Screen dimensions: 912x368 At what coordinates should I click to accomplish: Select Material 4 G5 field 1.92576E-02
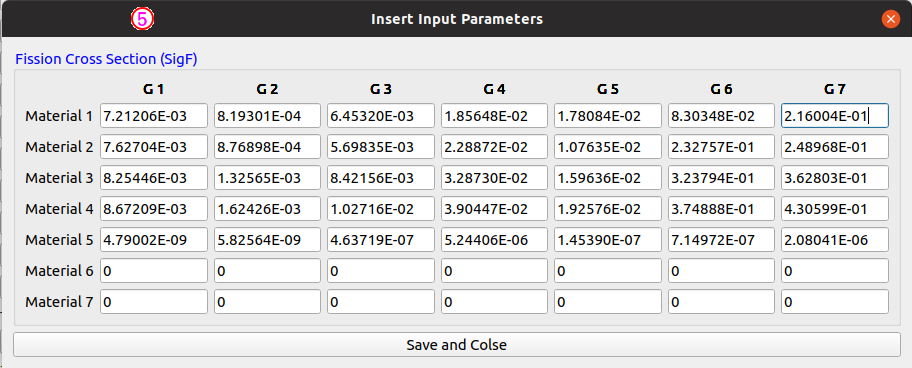pyautogui.click(x=608, y=209)
